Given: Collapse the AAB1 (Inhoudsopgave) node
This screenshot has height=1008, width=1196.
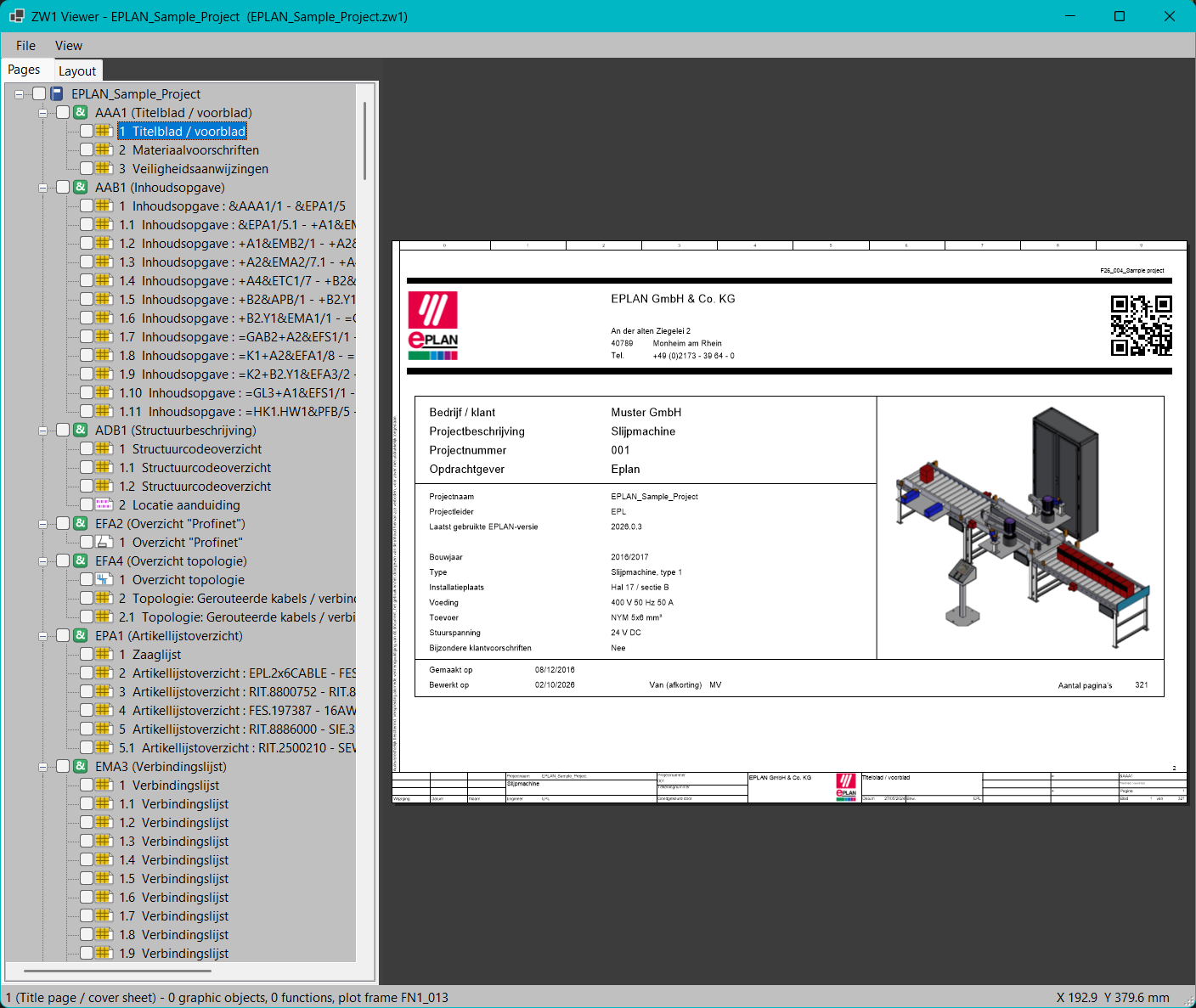Looking at the screenshot, I should (42, 188).
